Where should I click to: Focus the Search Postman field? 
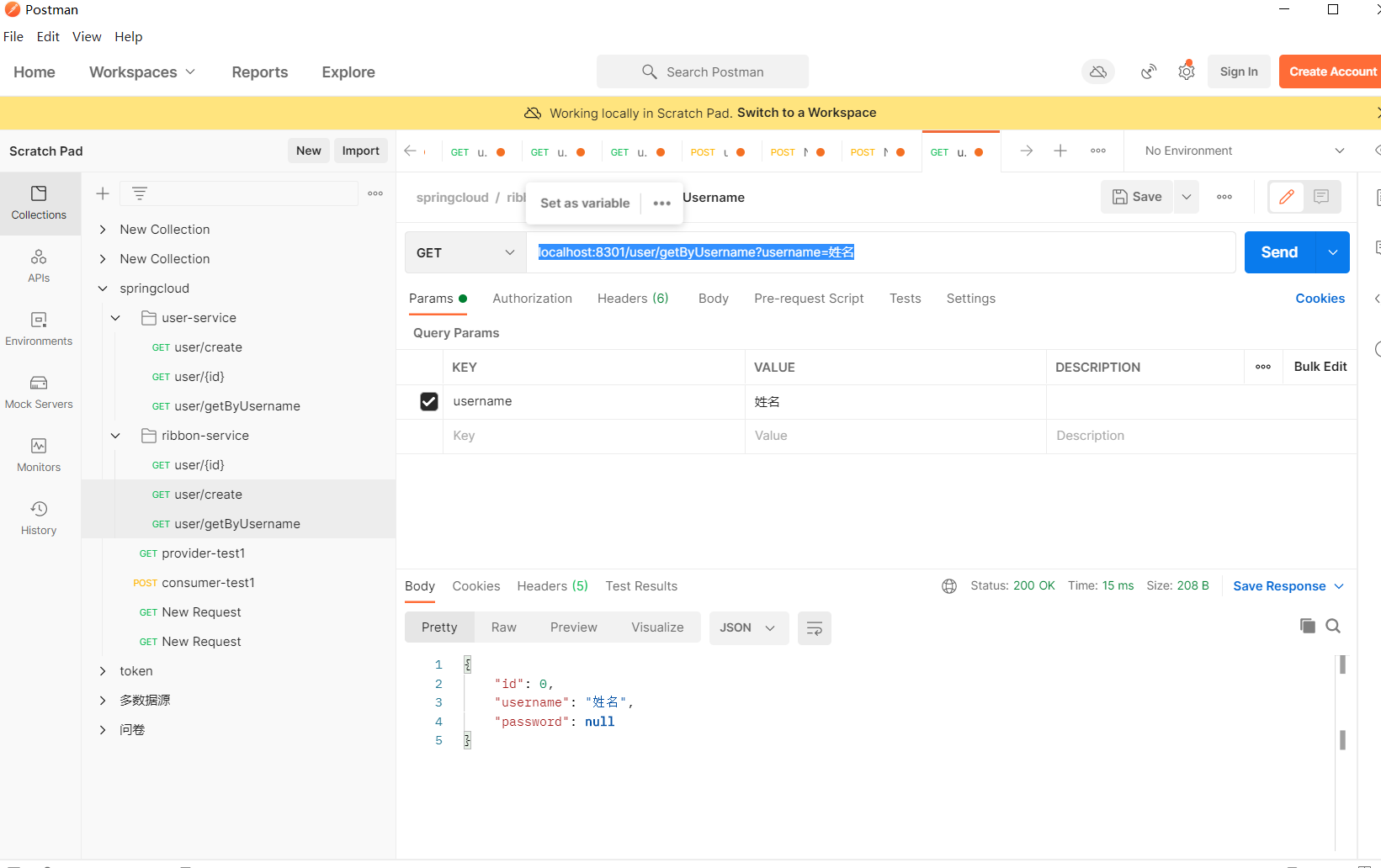pos(703,72)
